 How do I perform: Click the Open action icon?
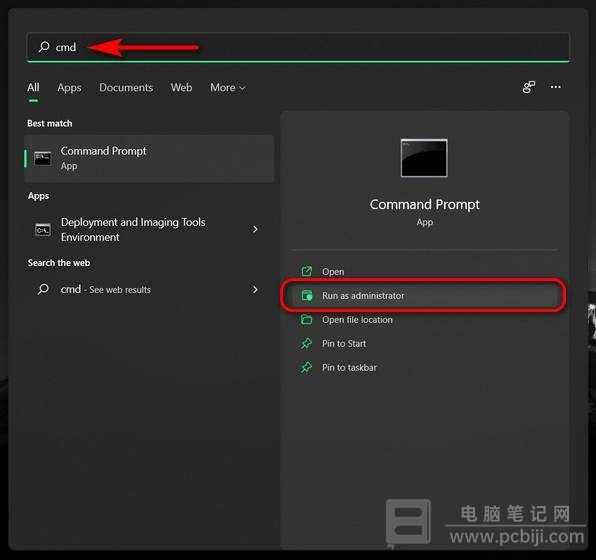point(307,271)
